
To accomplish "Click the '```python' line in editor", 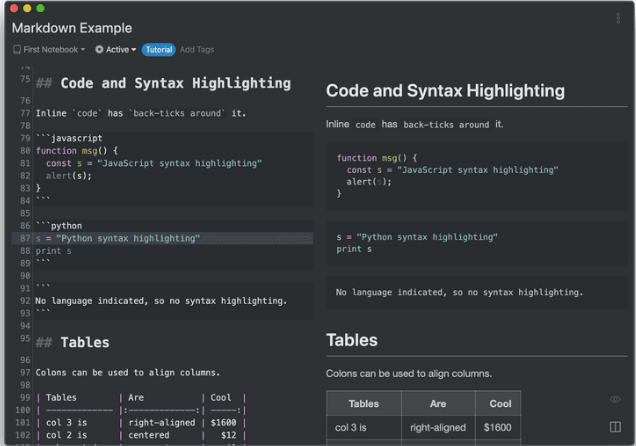I will tap(59, 226).
